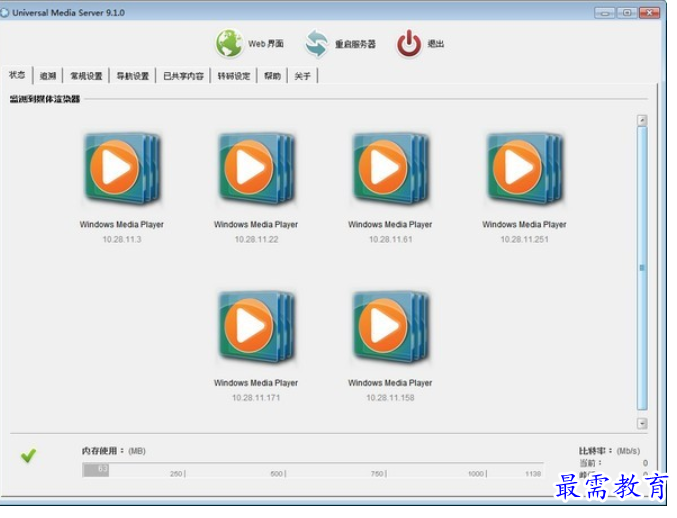677x518 pixels.
Task: Switch to the 转码设定 tab
Action: 234,76
